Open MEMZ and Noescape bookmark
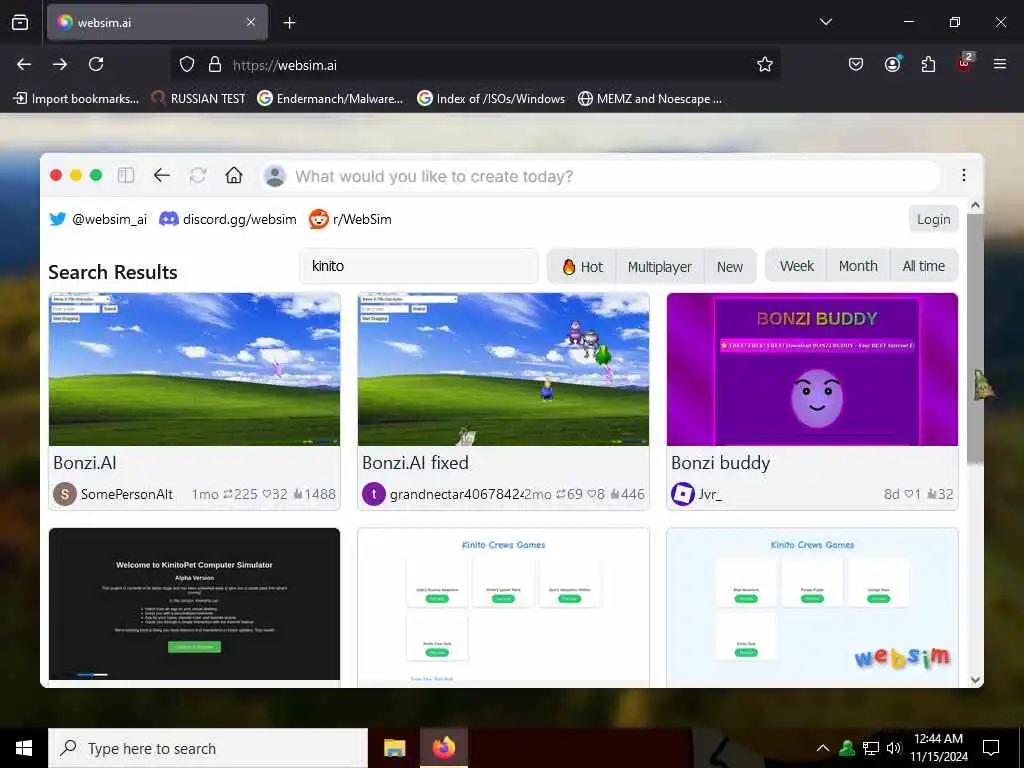Image resolution: width=1024 pixels, height=768 pixels. pyautogui.click(x=650, y=99)
